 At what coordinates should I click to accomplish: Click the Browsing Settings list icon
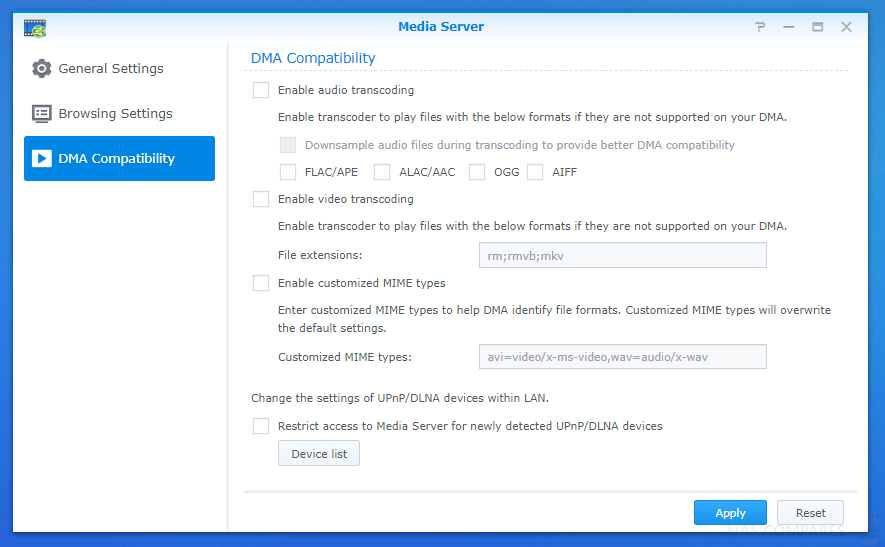pos(41,113)
